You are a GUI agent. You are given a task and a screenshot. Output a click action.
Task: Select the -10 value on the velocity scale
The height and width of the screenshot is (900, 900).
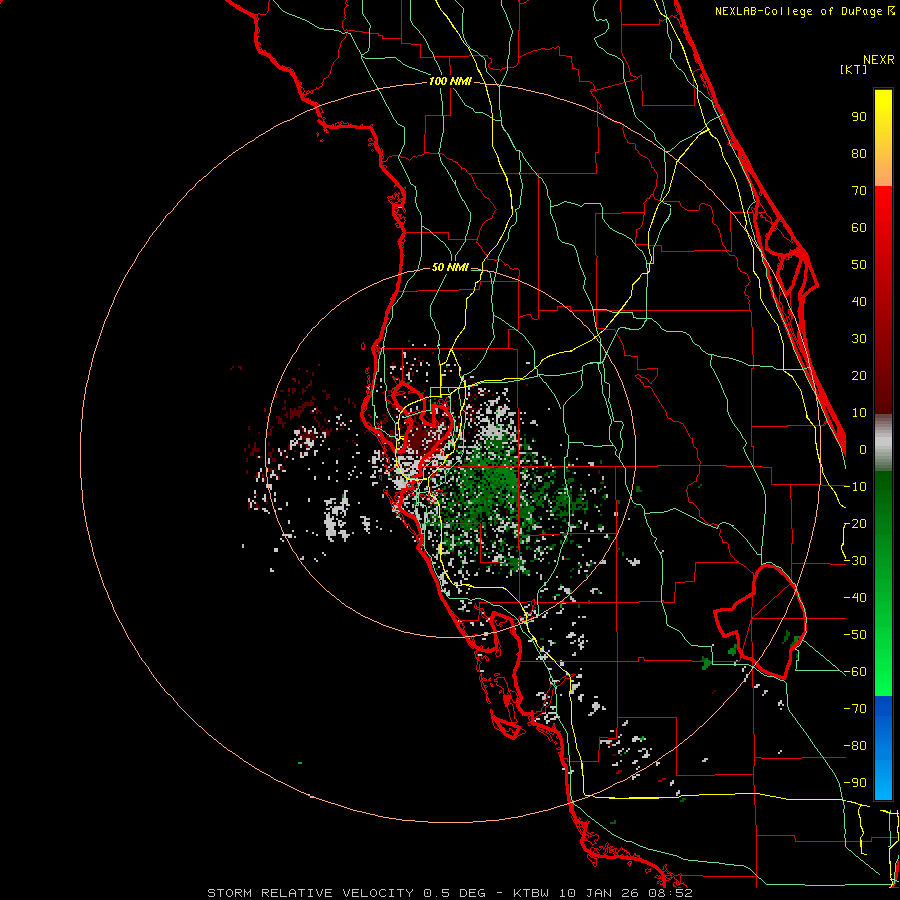pos(855,487)
